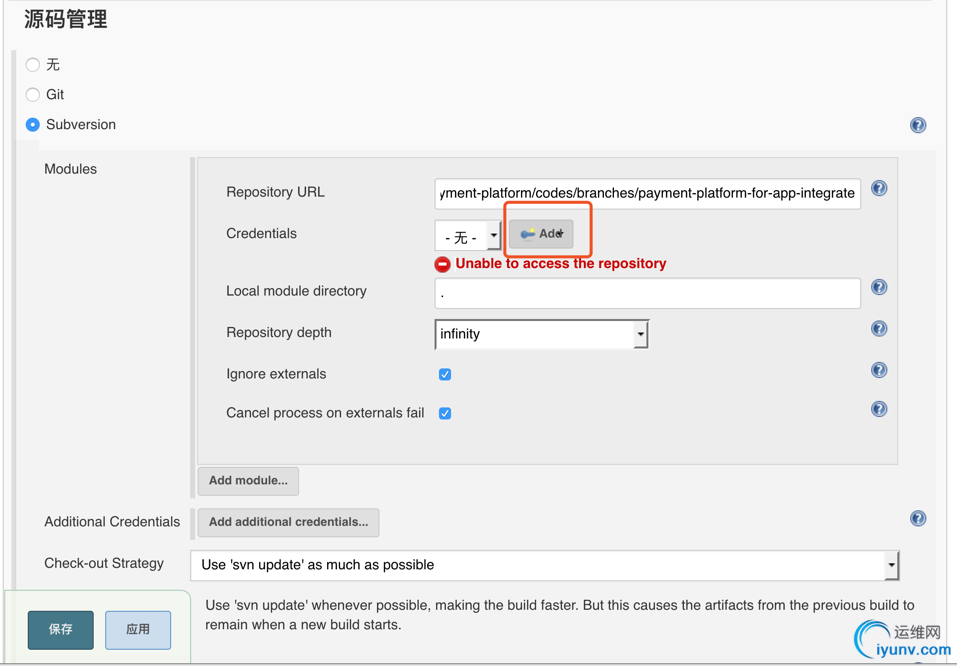
Task: Click into the Local module directory field
Action: point(648,294)
